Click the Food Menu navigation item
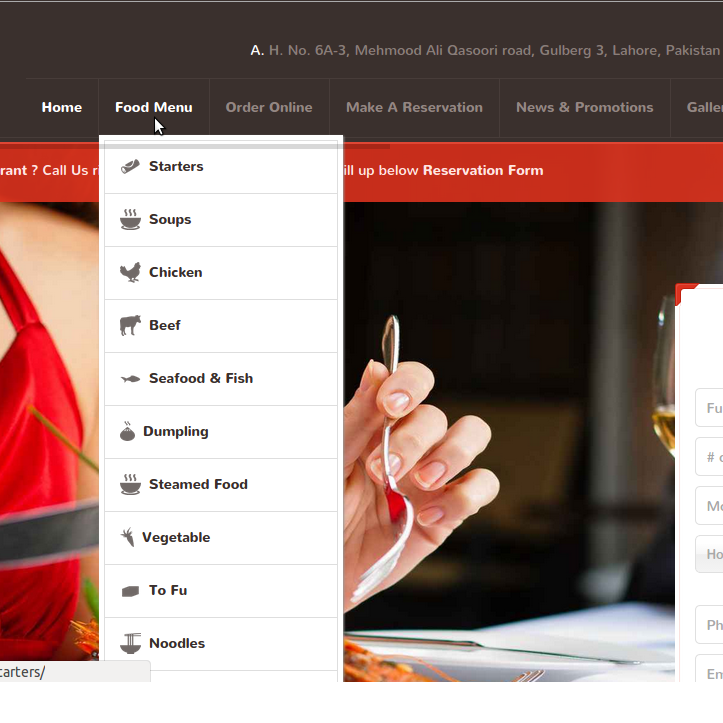This screenshot has width=723, height=723. (x=154, y=107)
